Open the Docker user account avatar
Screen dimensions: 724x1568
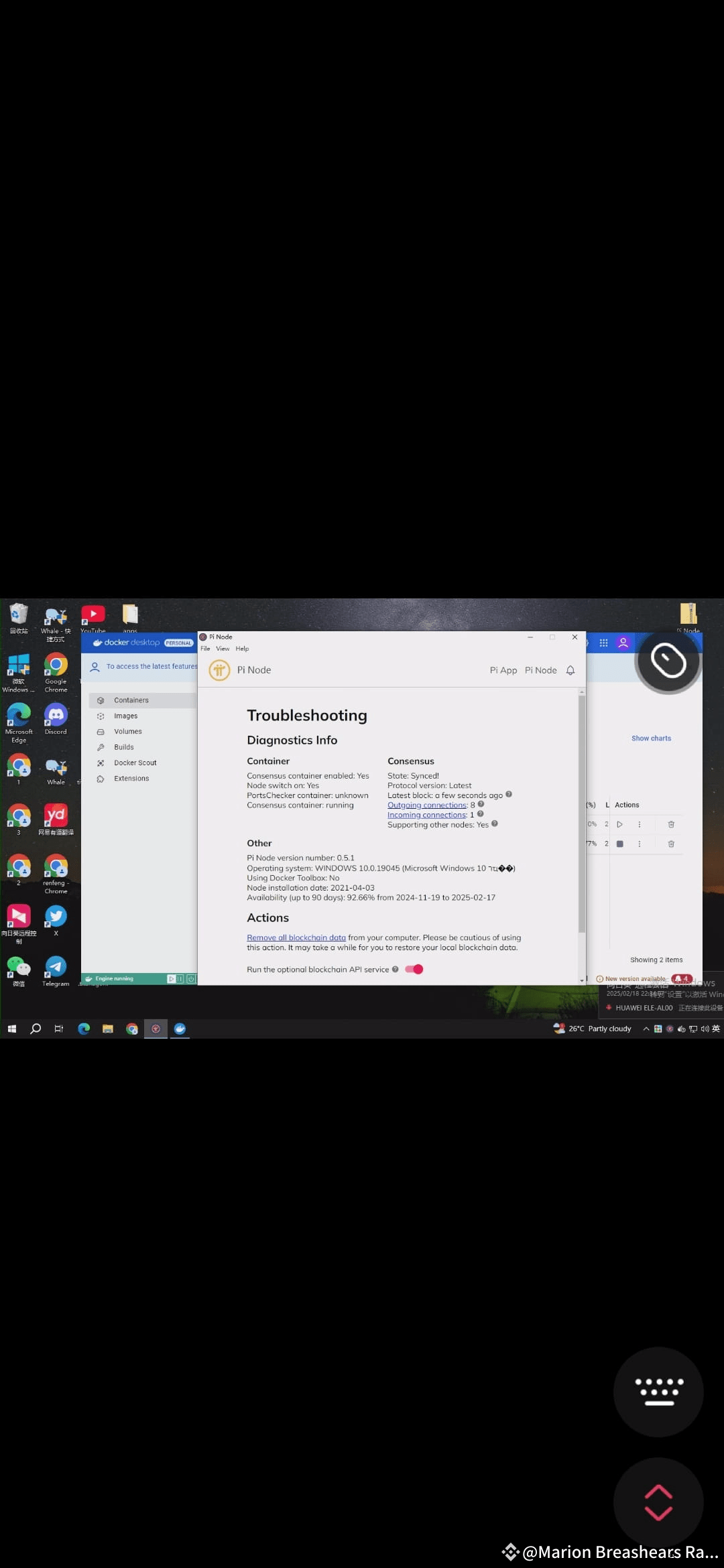[x=623, y=643]
